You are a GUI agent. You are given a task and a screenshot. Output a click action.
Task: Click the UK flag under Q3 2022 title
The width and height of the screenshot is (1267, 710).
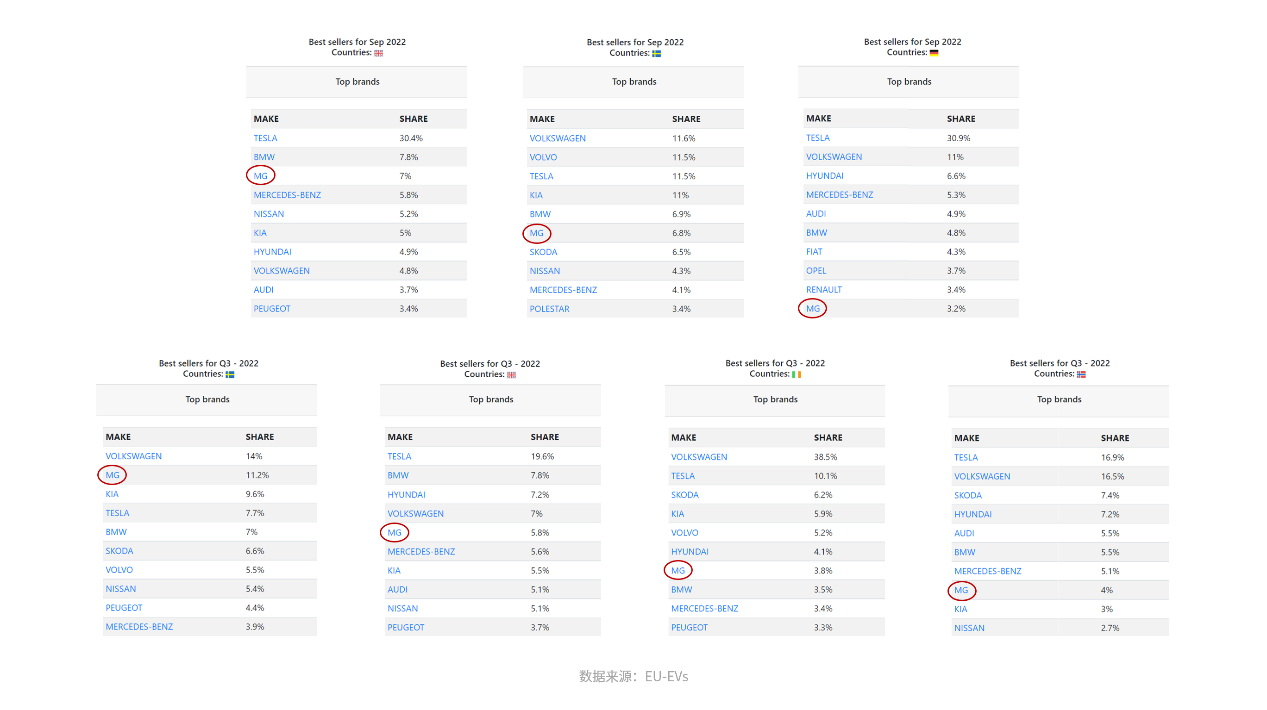(512, 376)
